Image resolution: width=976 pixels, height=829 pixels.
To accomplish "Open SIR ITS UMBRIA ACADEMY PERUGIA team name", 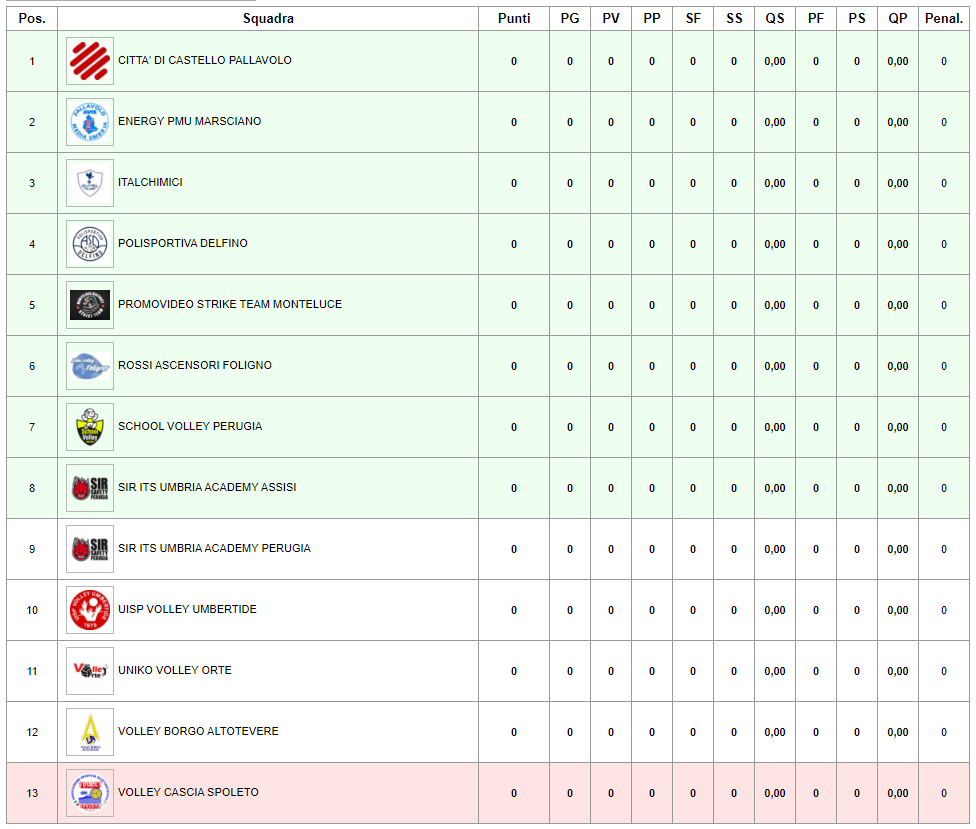I will (x=214, y=548).
